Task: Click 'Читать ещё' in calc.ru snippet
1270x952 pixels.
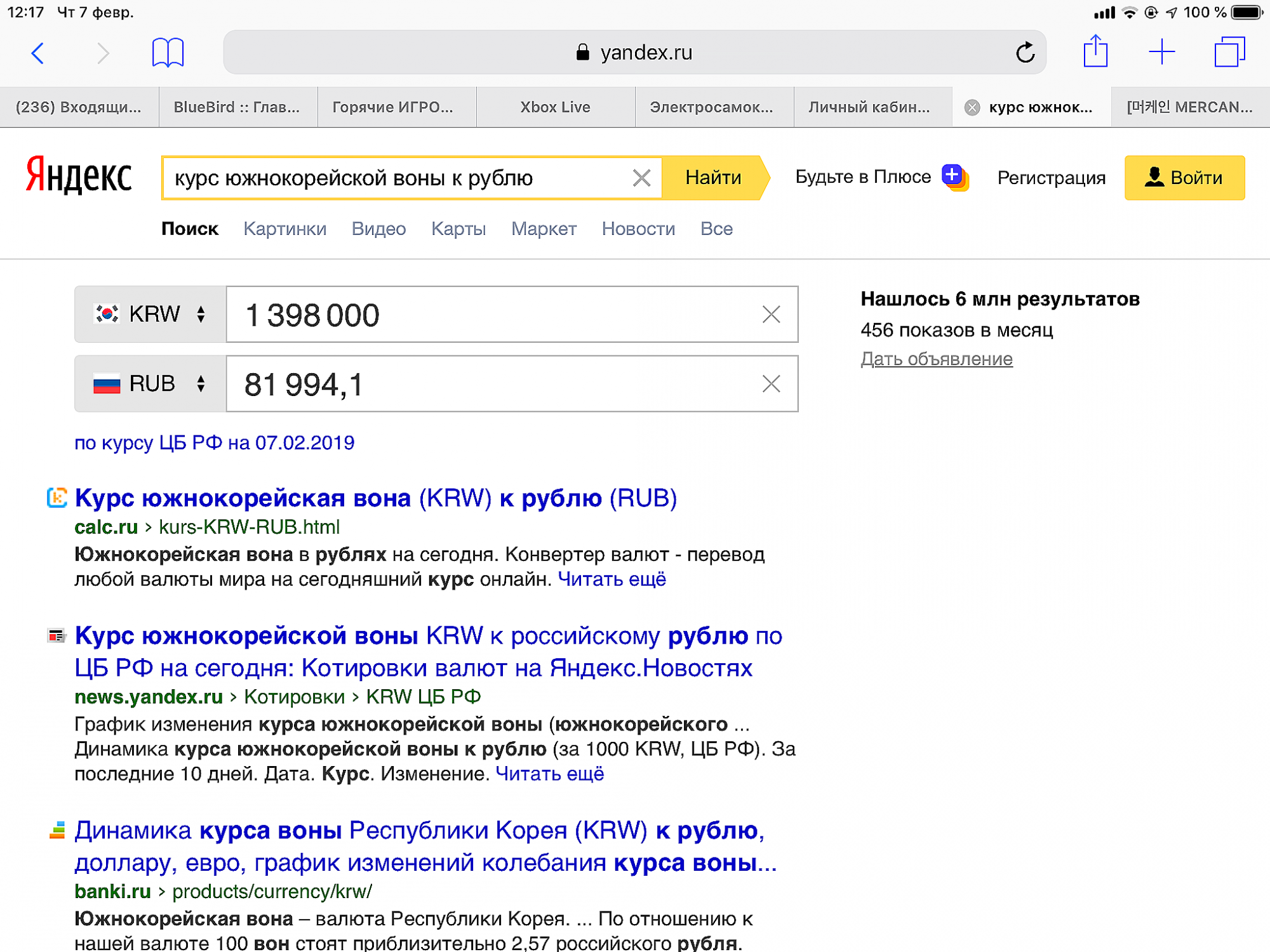Action: (612, 579)
